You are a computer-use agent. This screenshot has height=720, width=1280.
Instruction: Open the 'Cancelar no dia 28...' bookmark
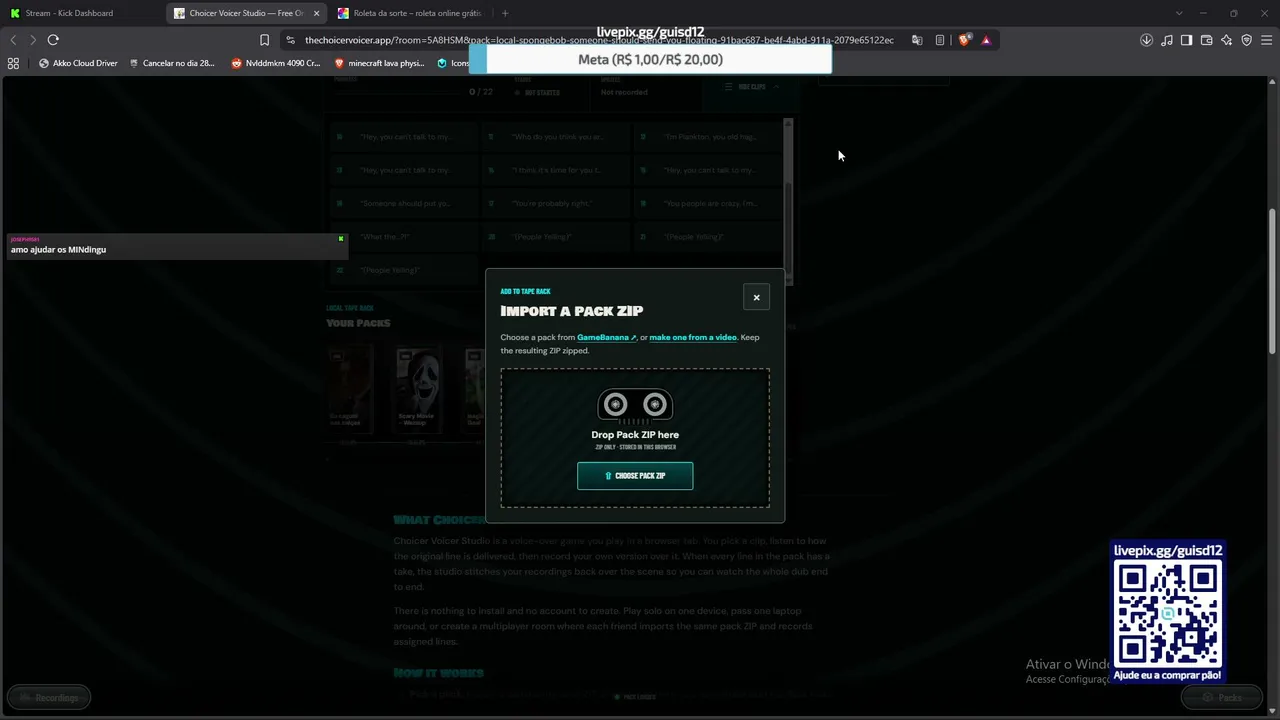point(172,63)
